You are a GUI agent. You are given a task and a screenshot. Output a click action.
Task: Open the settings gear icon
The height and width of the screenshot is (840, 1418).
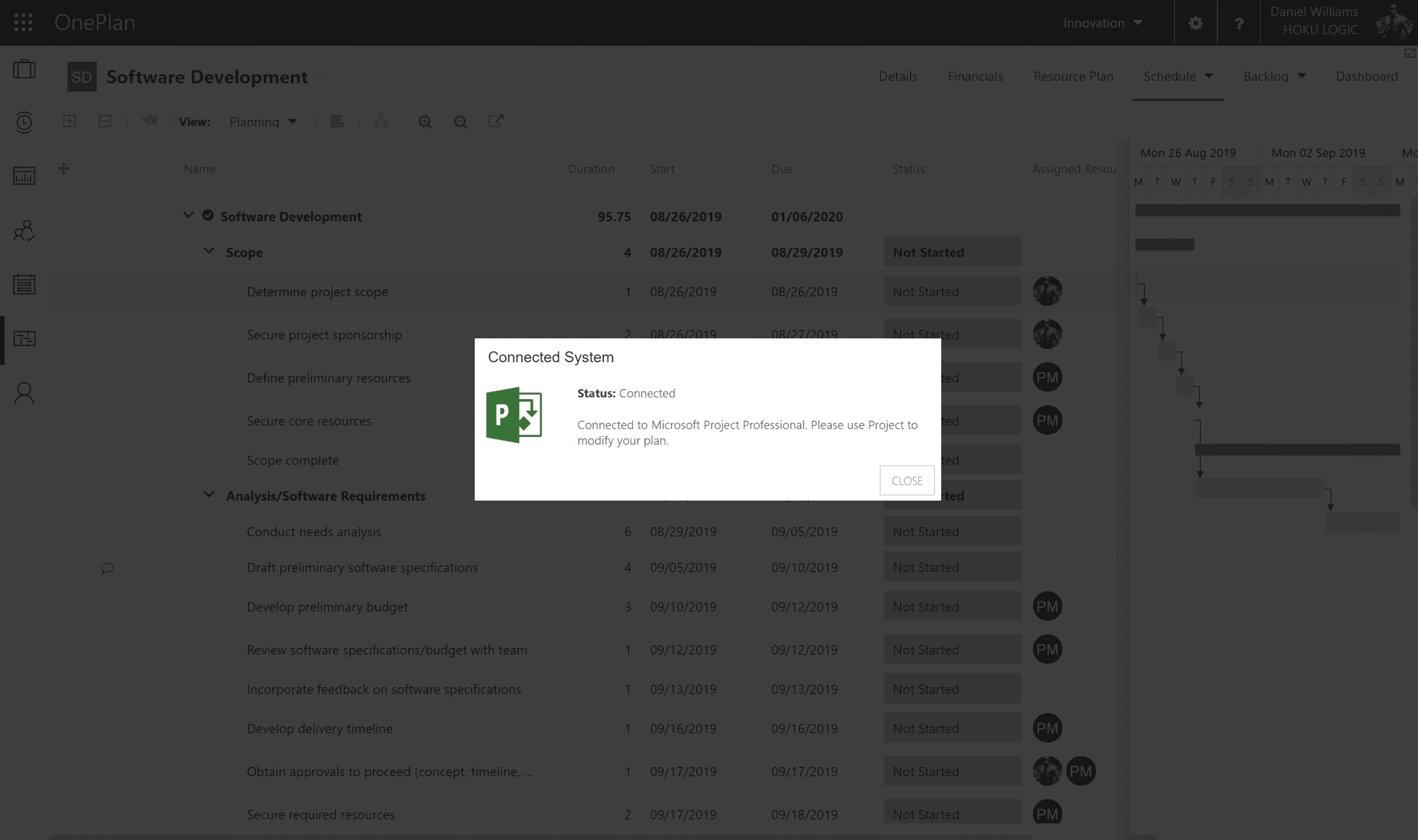1195,23
